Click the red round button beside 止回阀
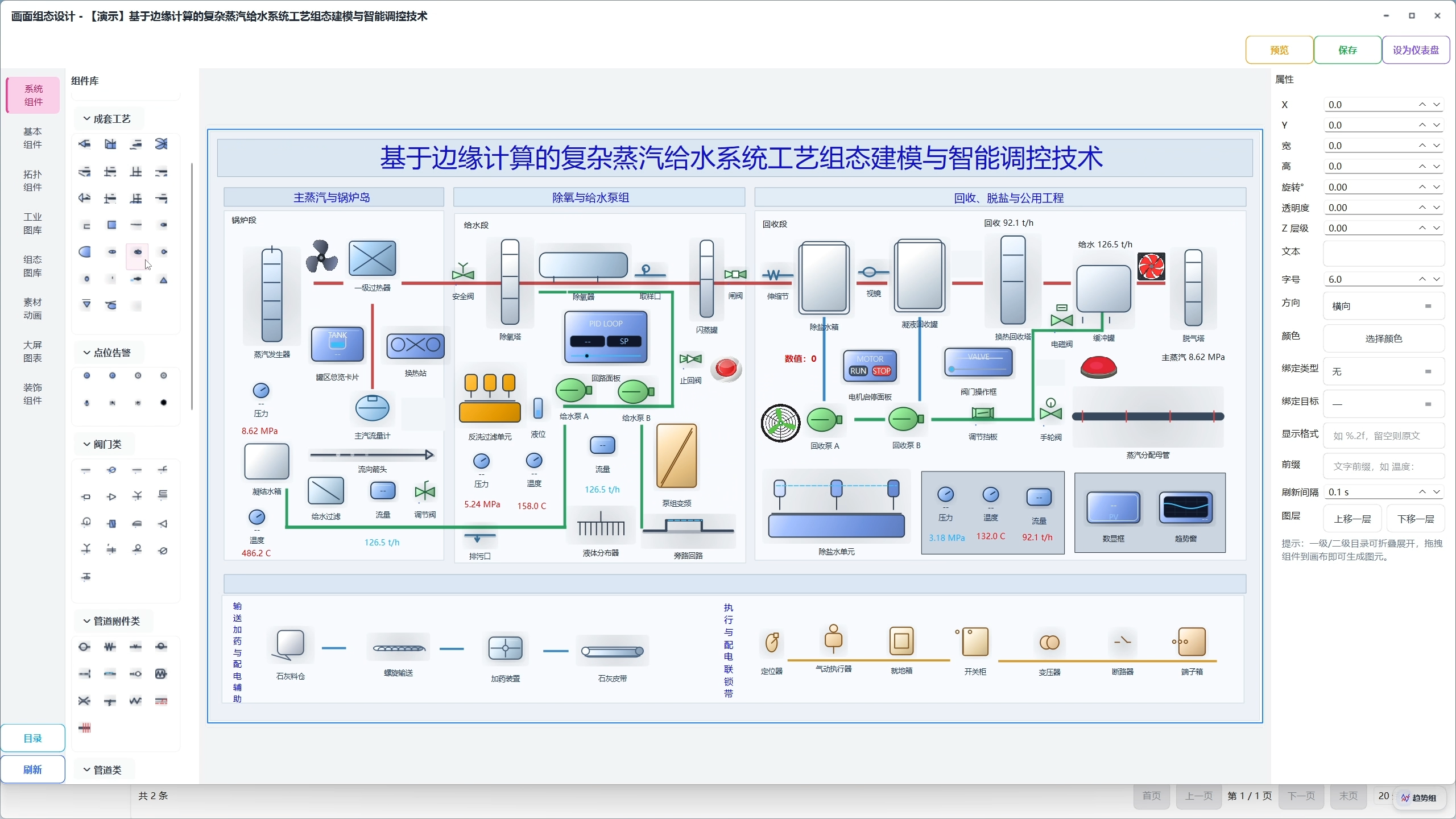This screenshot has height=819, width=1456. [726, 369]
